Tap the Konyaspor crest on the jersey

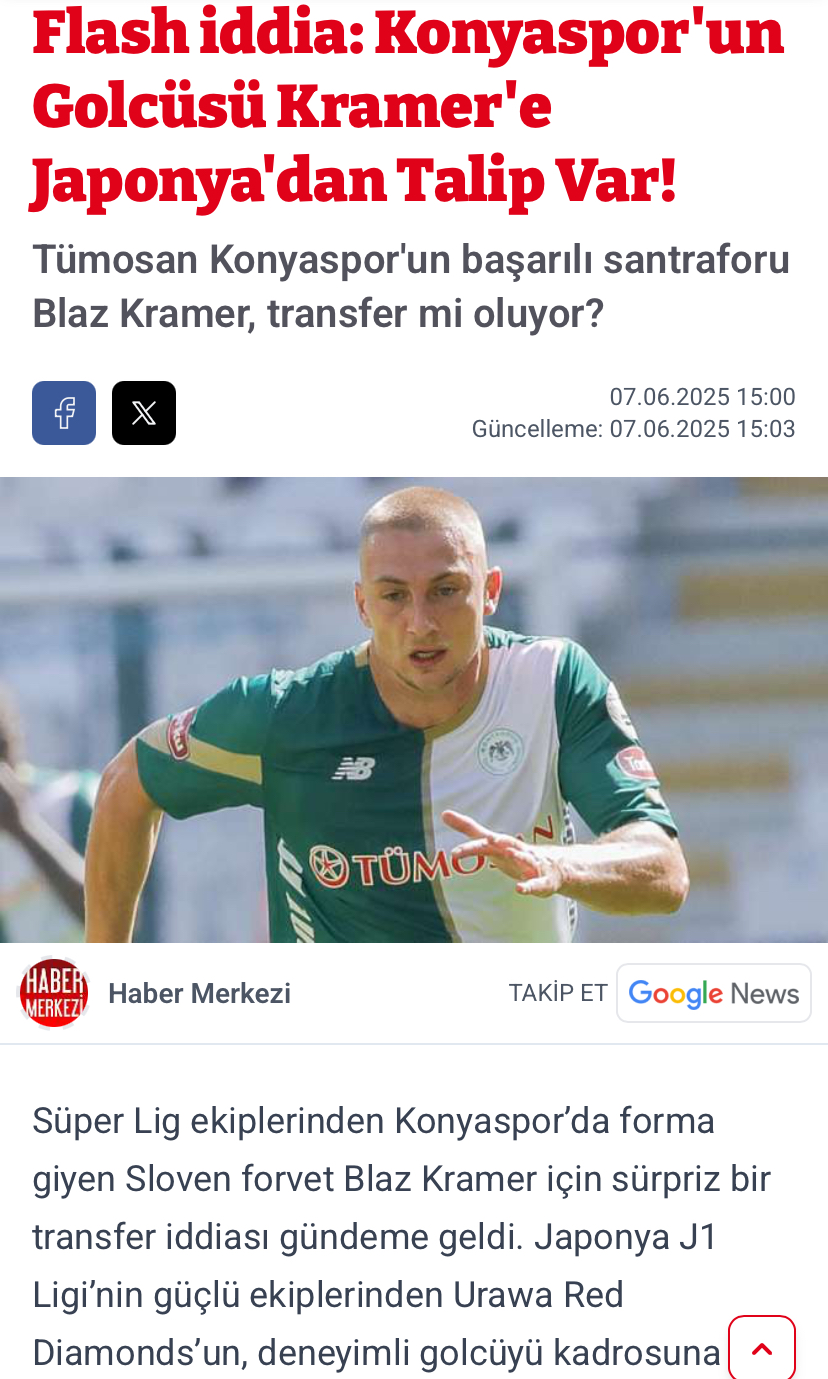click(x=499, y=751)
